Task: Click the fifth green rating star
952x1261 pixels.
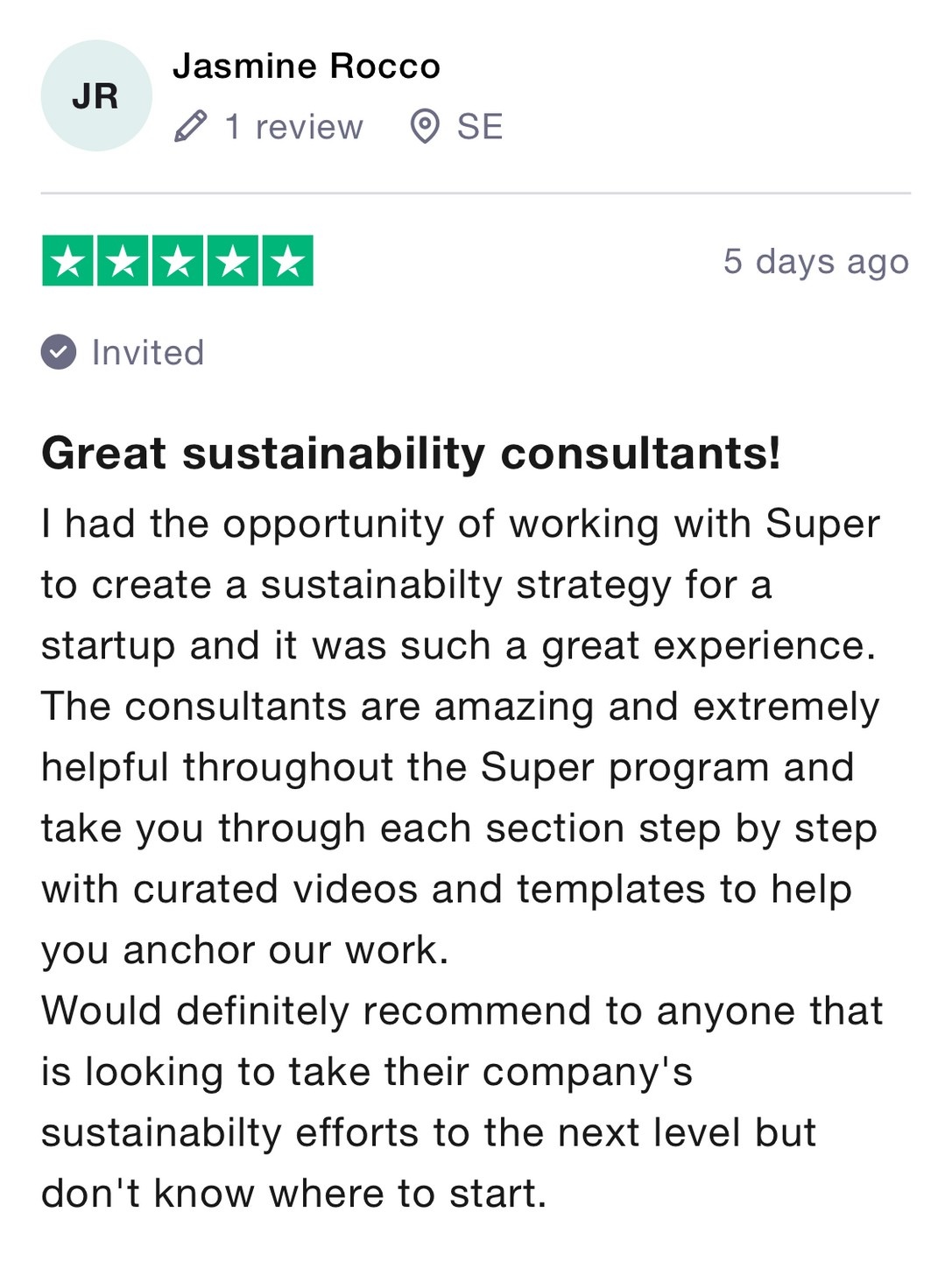Action: [x=287, y=261]
